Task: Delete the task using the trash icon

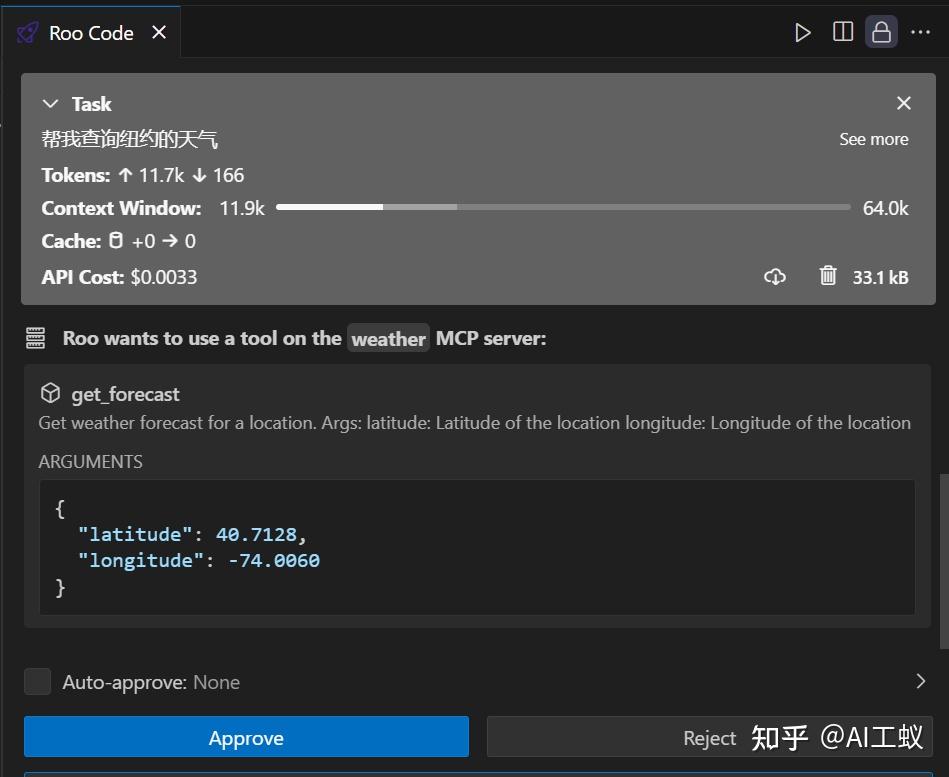Action: [828, 276]
